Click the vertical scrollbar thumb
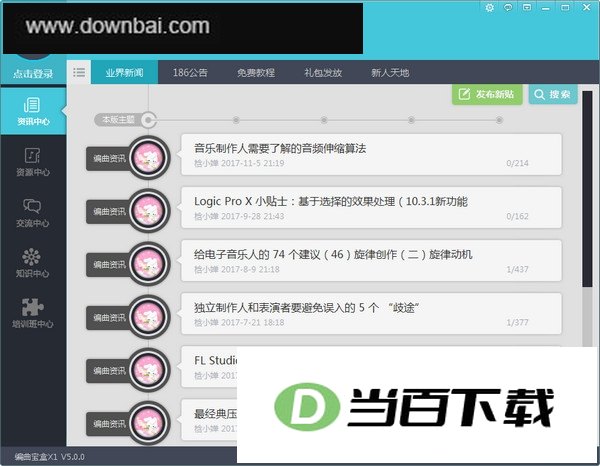The height and width of the screenshot is (466, 600). point(587,189)
